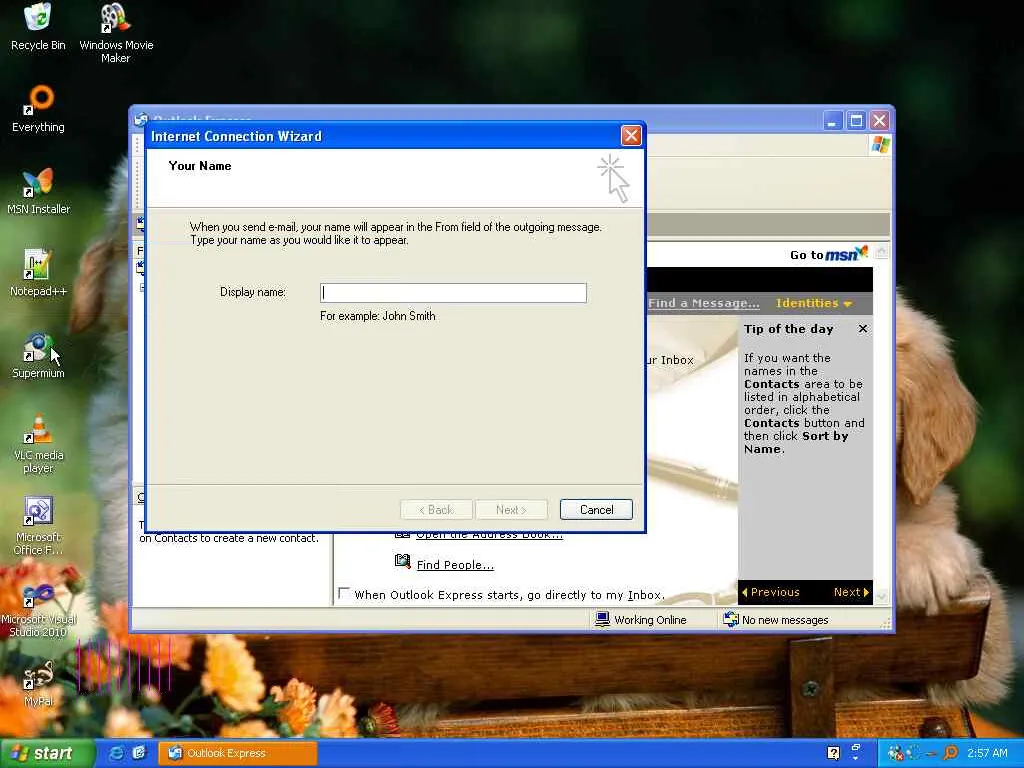This screenshot has width=1024, height=768.
Task: Click the Find a Message link
Action: [x=703, y=303]
